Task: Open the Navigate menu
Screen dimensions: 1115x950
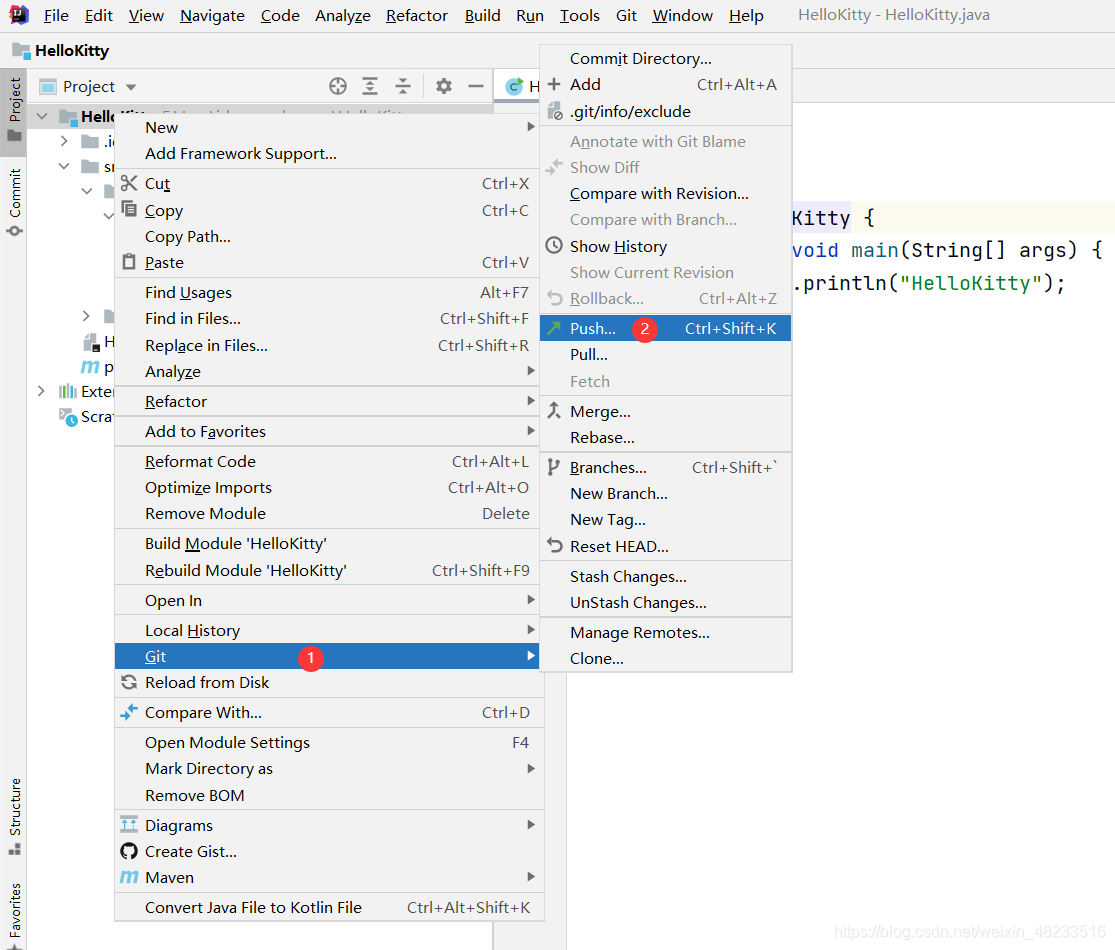Action: click(212, 16)
